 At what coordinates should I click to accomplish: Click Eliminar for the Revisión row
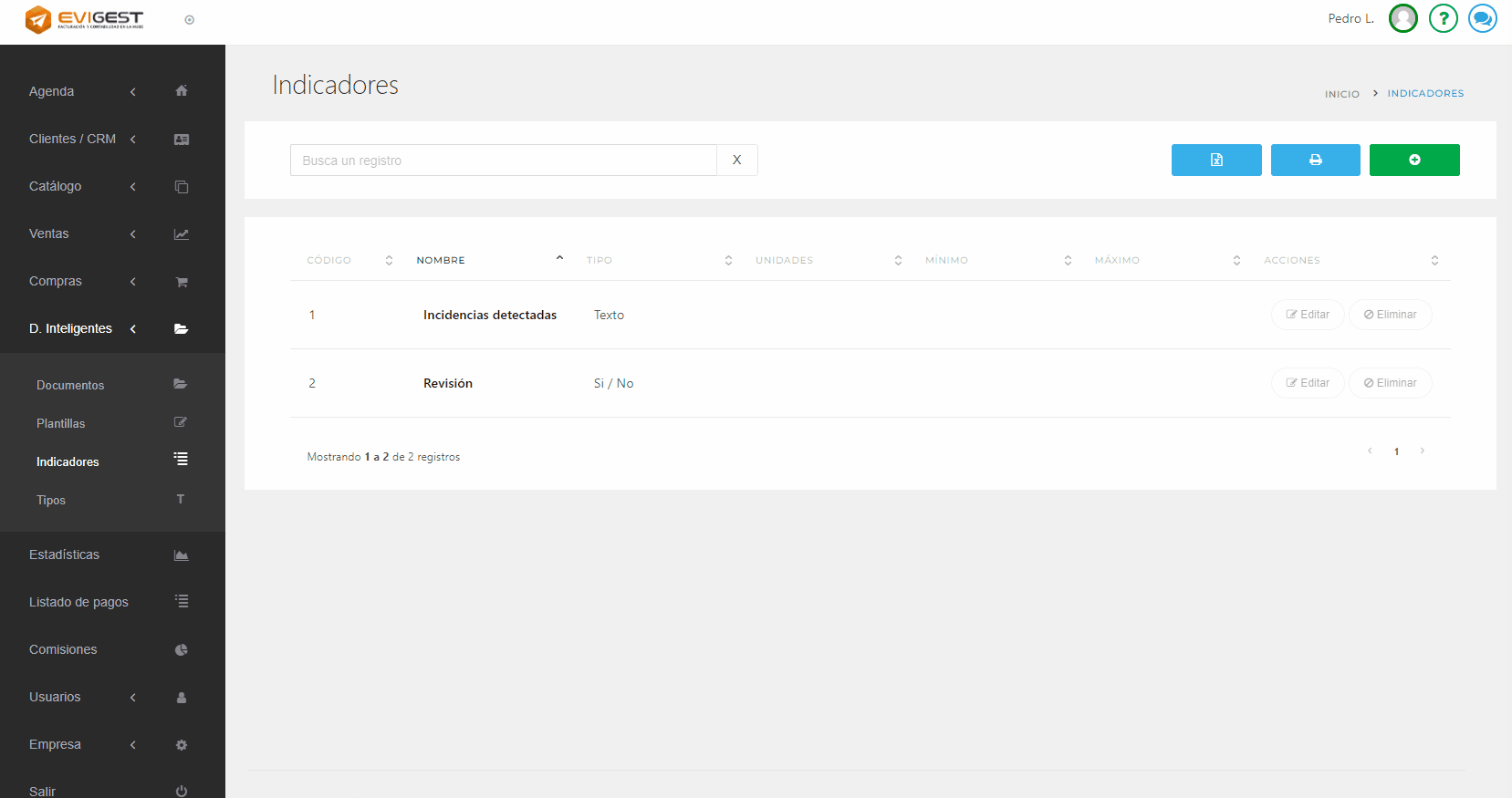point(1390,383)
